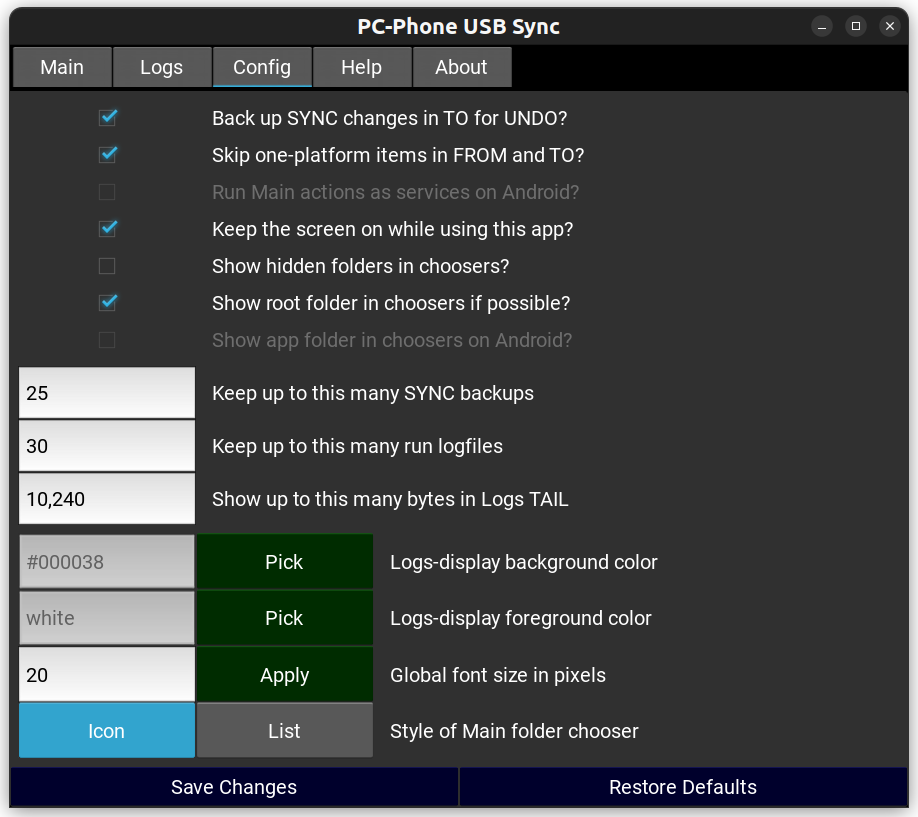This screenshot has height=817, width=918.
Task: Uncheck Back up SYNC changes for UNDO
Action: click(x=108, y=118)
